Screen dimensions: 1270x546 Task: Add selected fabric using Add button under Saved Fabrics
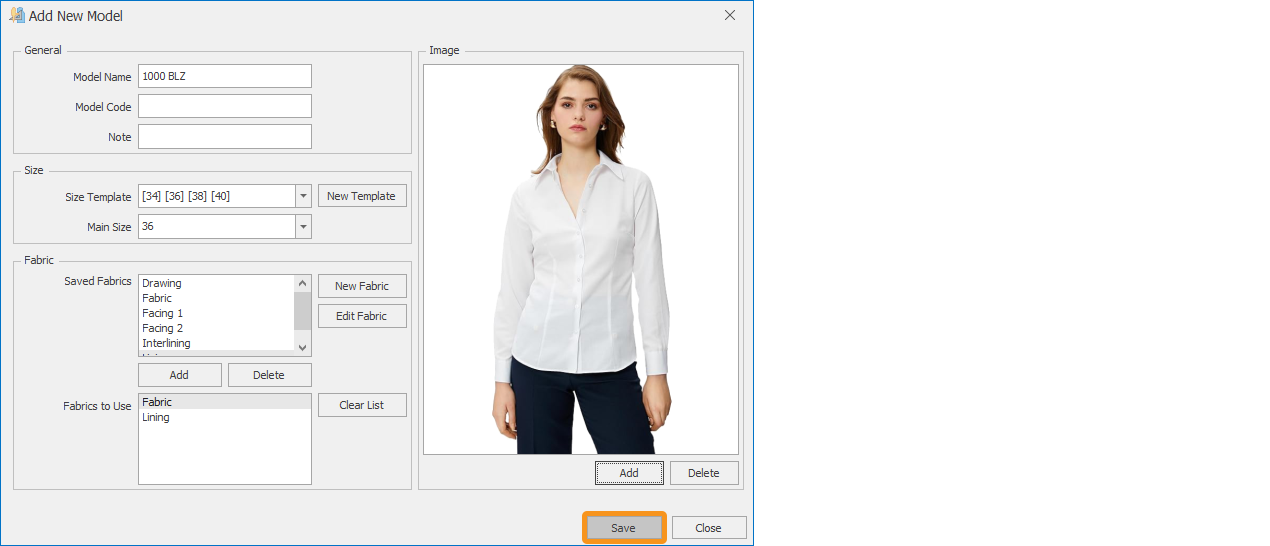179,375
